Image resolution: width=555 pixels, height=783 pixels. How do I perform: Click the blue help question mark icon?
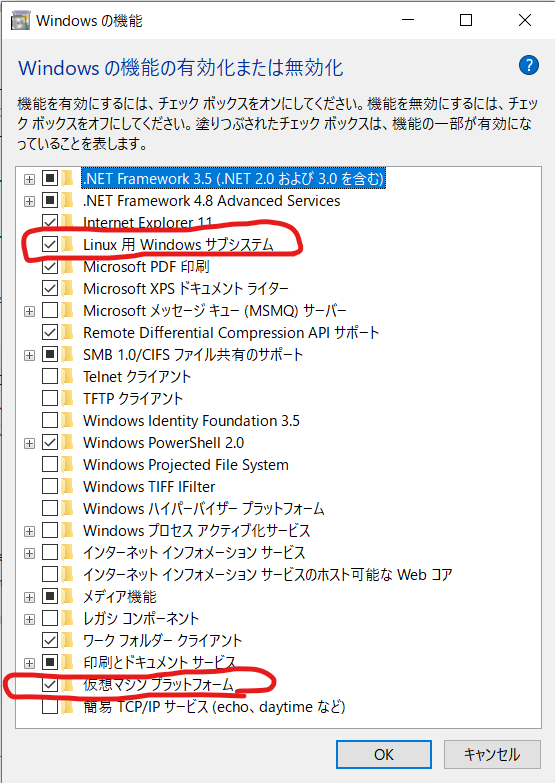point(529,65)
